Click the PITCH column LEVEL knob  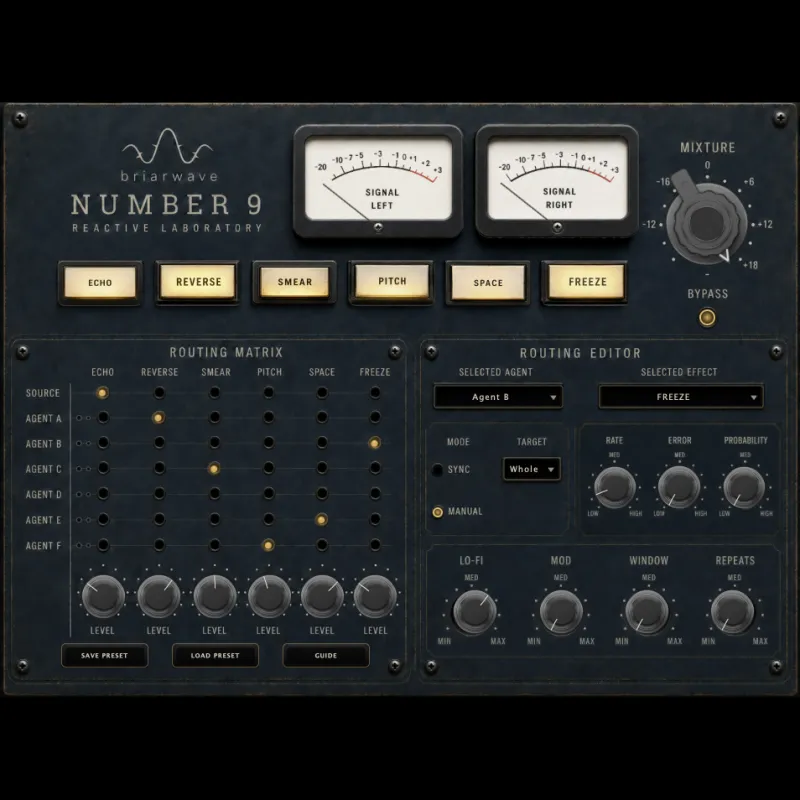tap(269, 596)
